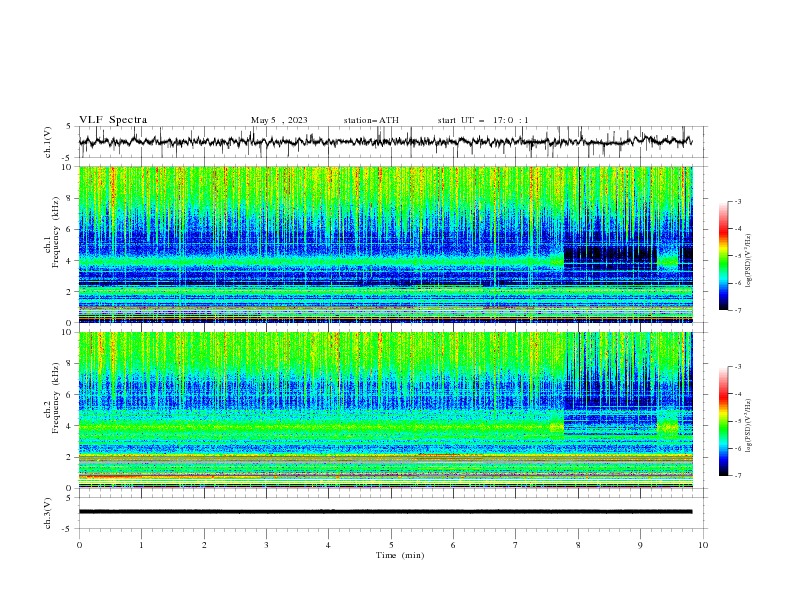Click the time axis tick label "8"
Image resolution: width=792 pixels, height=612 pixels.
pyautogui.click(x=578, y=545)
